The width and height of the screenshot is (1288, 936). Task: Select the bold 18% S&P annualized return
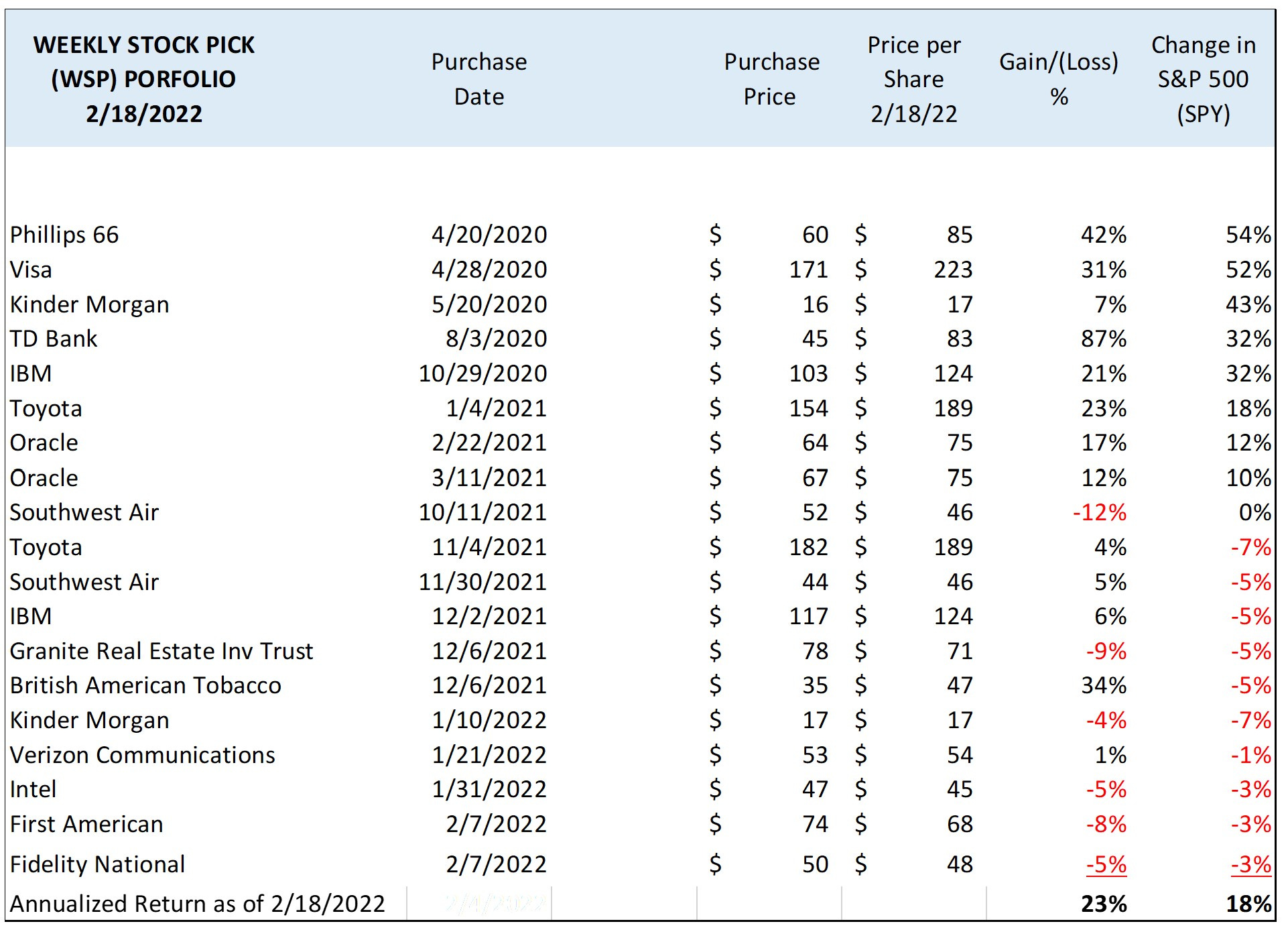pyautogui.click(x=1248, y=904)
